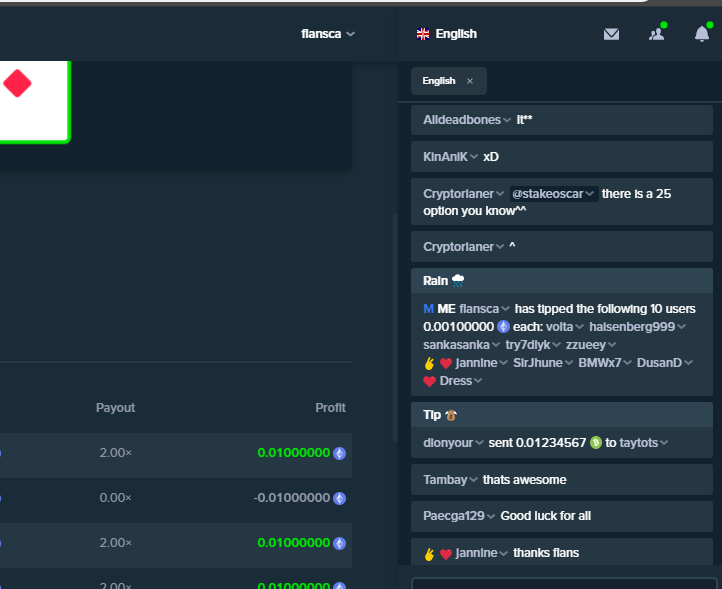The width and height of the screenshot is (722, 589).
Task: Click the game panel vertical scrollbar
Action: pos(395,328)
